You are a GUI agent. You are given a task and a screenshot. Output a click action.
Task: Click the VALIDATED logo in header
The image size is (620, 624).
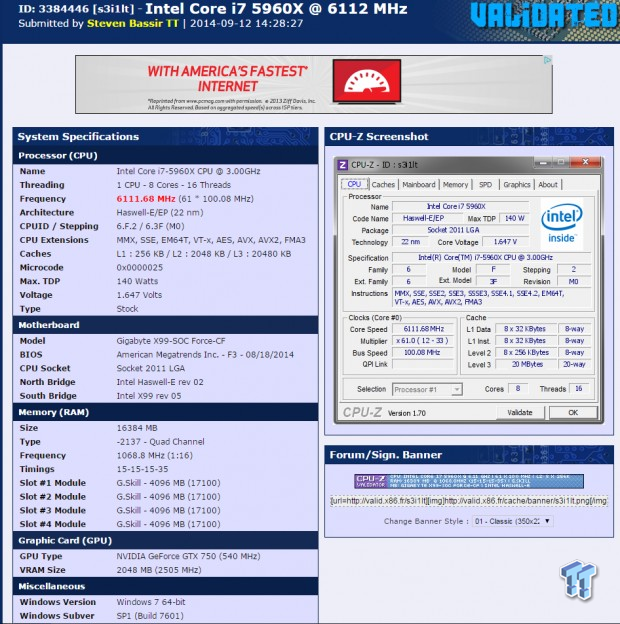[544, 16]
